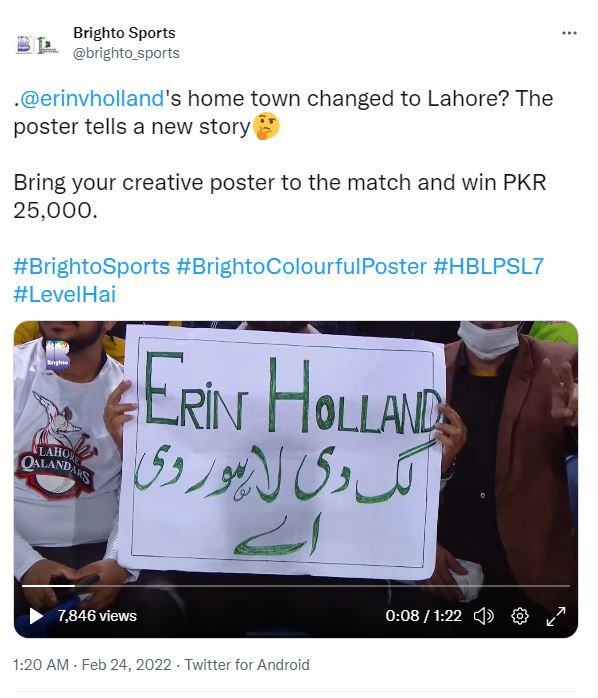Open the #LevelHai hashtag
Viewport: 598px width, 698px height.
click(65, 295)
